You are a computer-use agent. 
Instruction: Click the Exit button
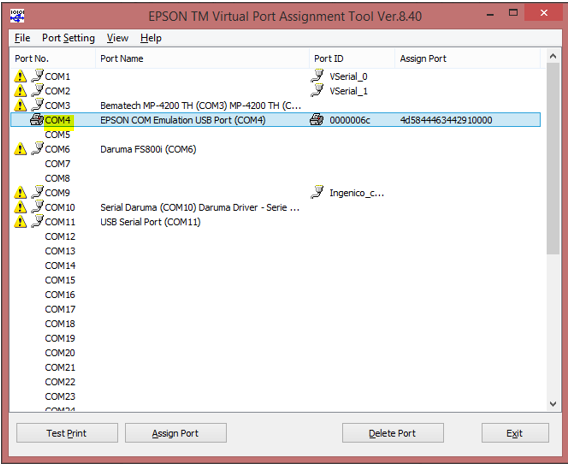coord(515,433)
